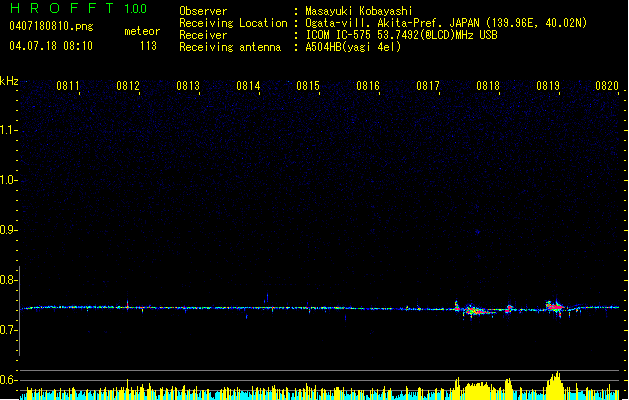The image size is (629, 400).
Task: Click the date stamp 04.07.18 08:10
Action: click(x=51, y=46)
